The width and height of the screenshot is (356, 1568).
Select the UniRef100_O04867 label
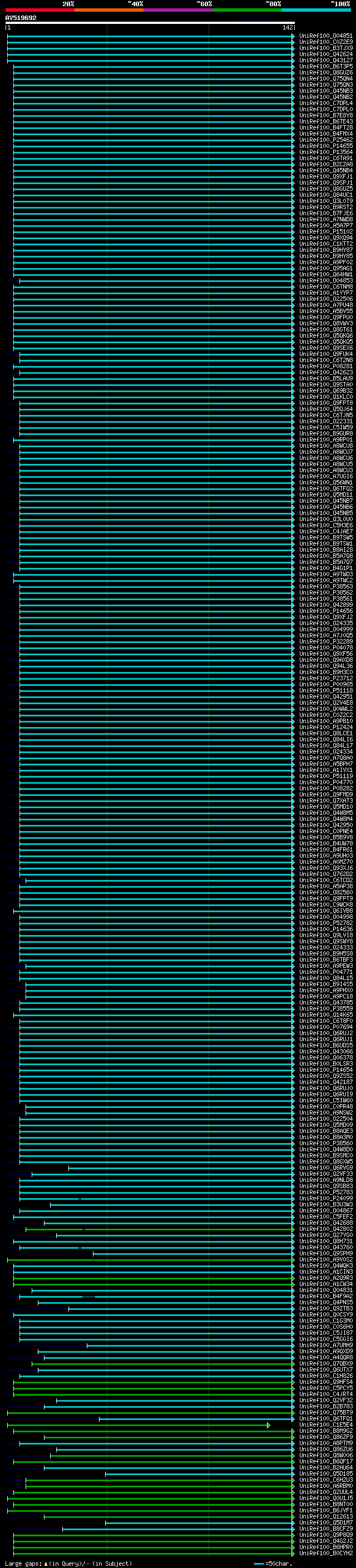pos(325,1211)
